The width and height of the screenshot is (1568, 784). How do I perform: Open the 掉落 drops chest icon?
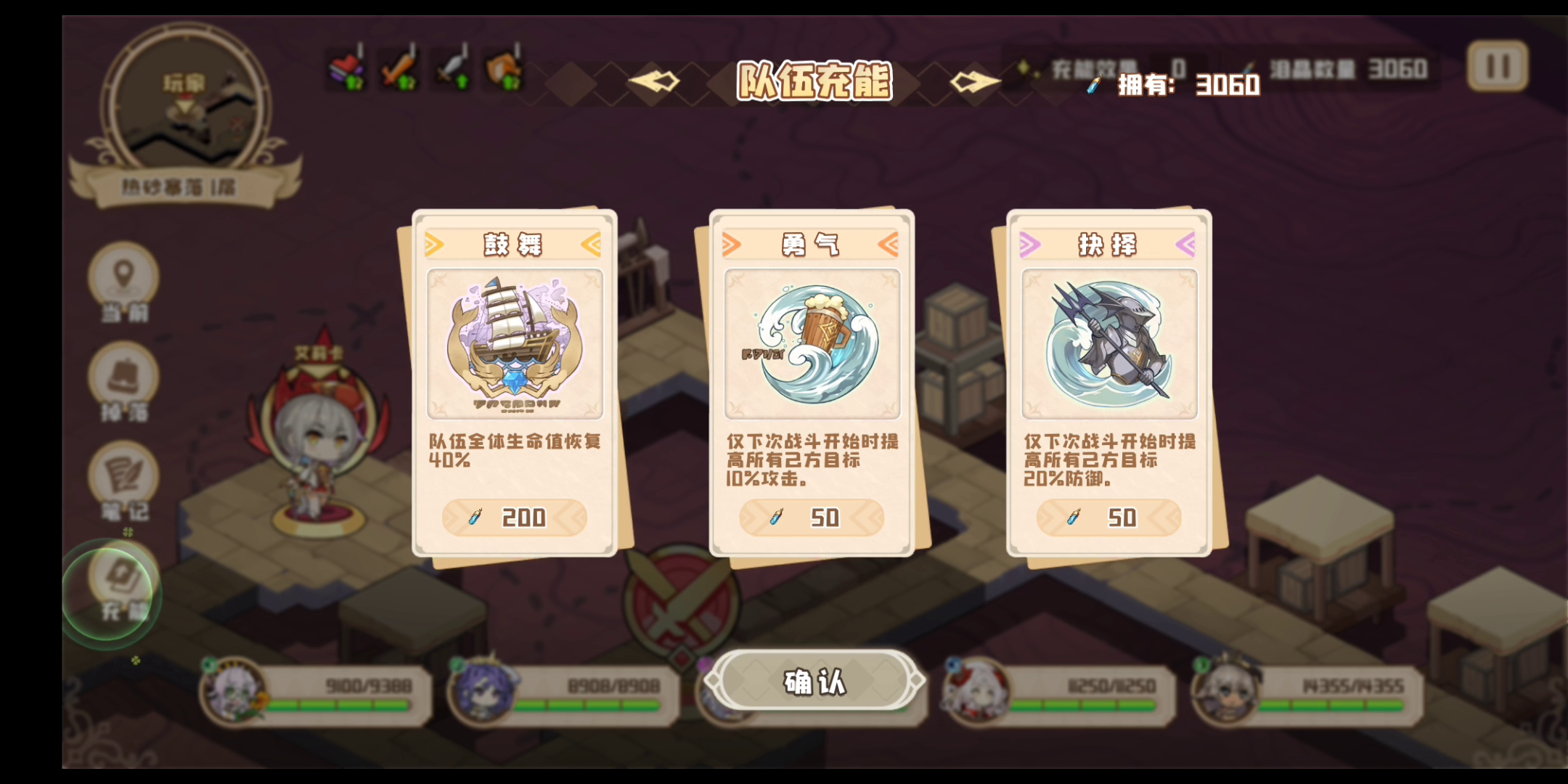(124, 377)
